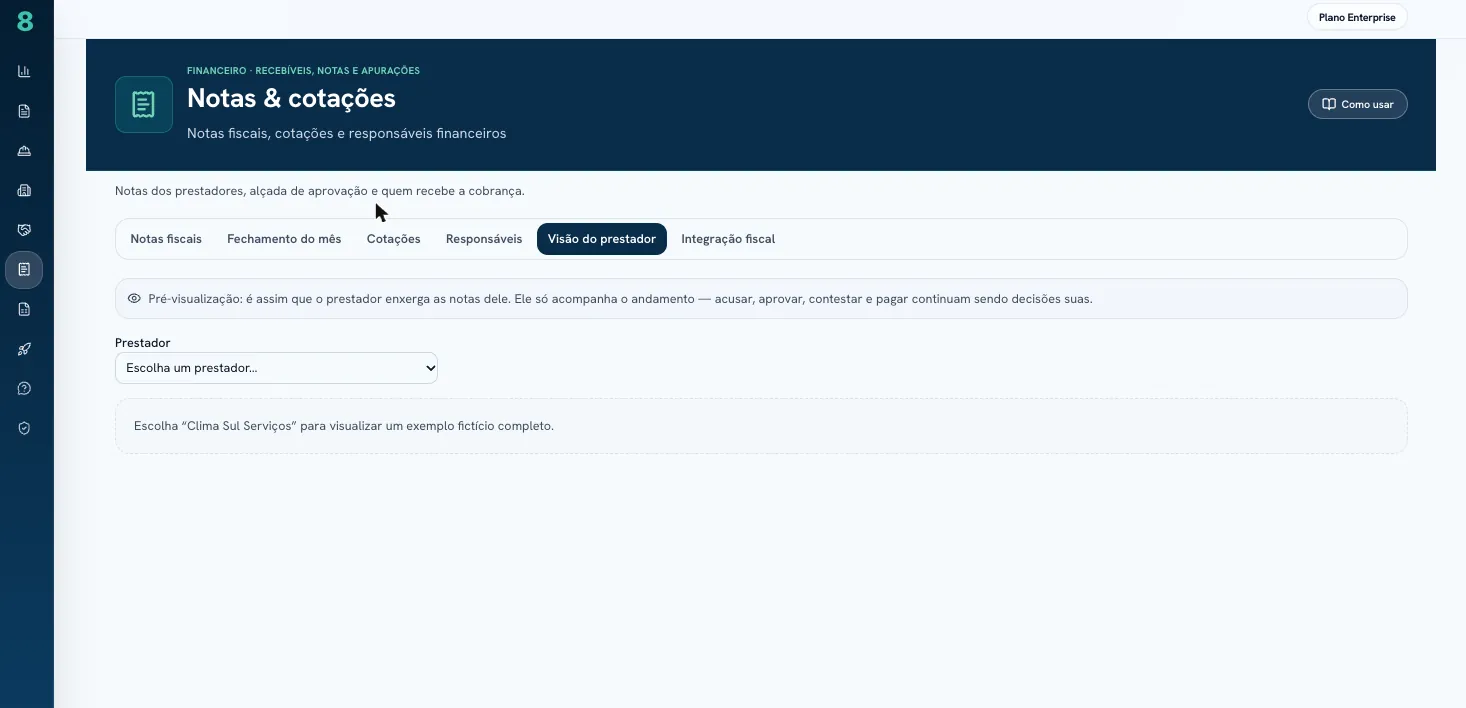The image size is (1466, 708).
Task: Click the Pré-visualização notice text
Action: click(x=620, y=299)
